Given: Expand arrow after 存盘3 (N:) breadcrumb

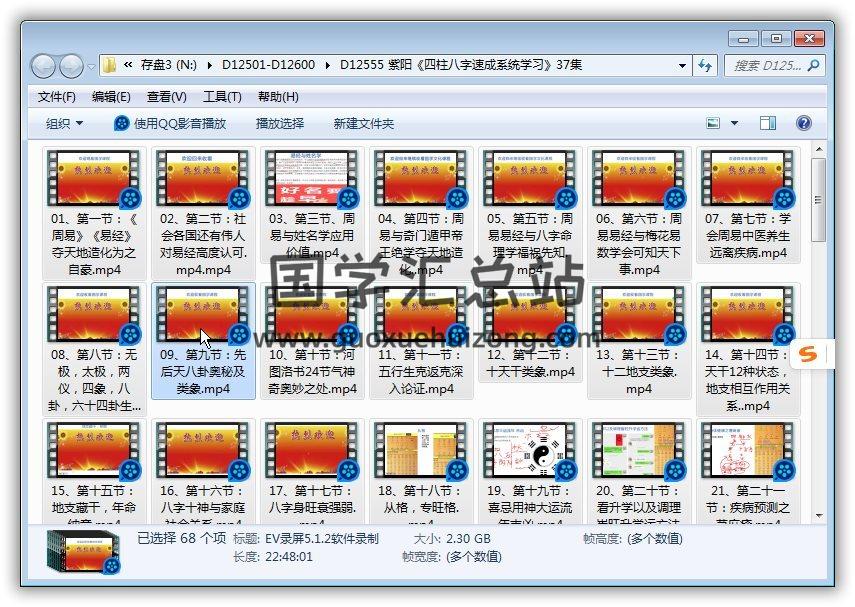Looking at the screenshot, I should 210,65.
